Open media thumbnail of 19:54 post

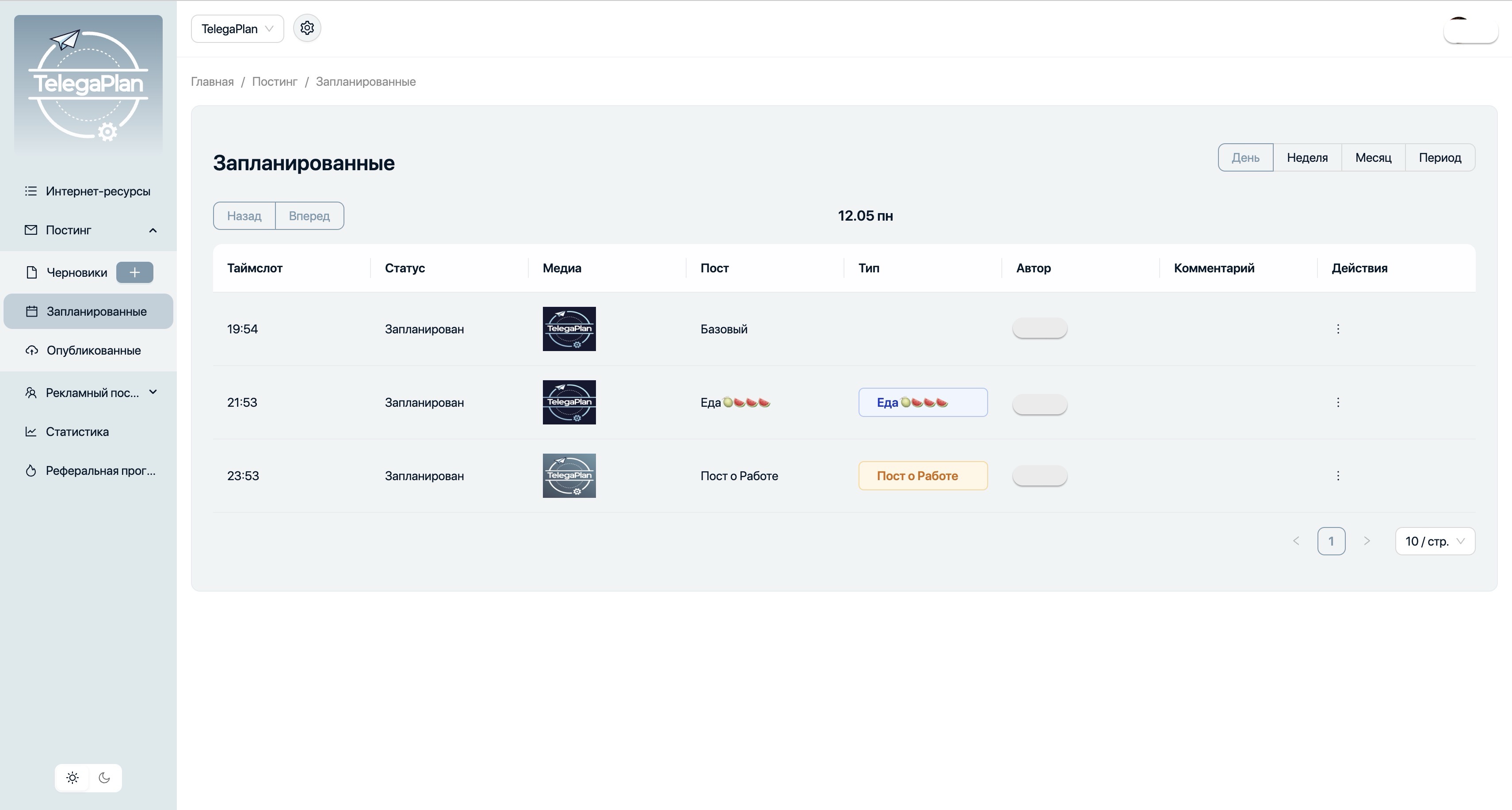[x=569, y=329]
